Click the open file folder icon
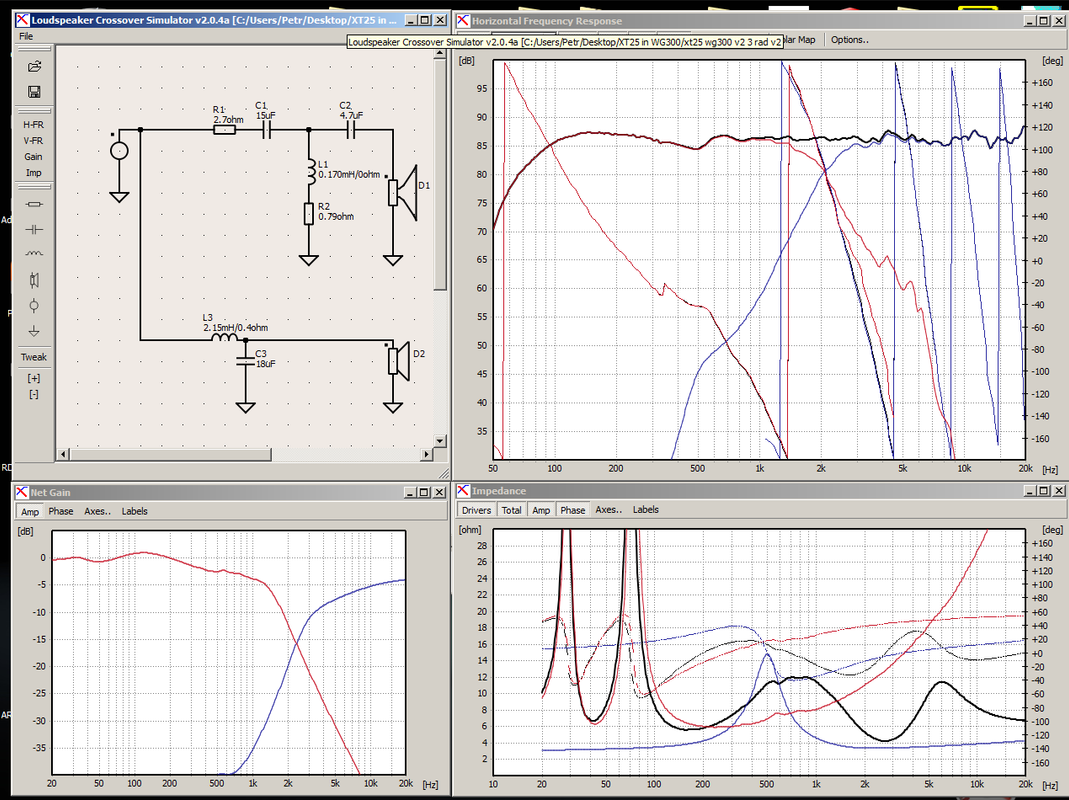Image resolution: width=1069 pixels, height=800 pixels. [x=34, y=66]
